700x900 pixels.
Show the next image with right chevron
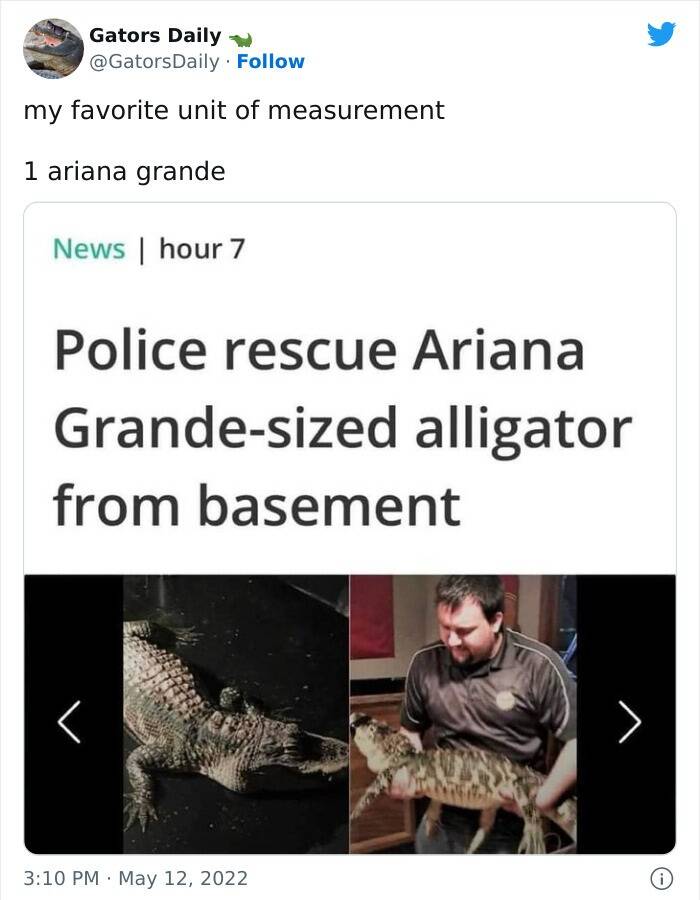point(629,721)
